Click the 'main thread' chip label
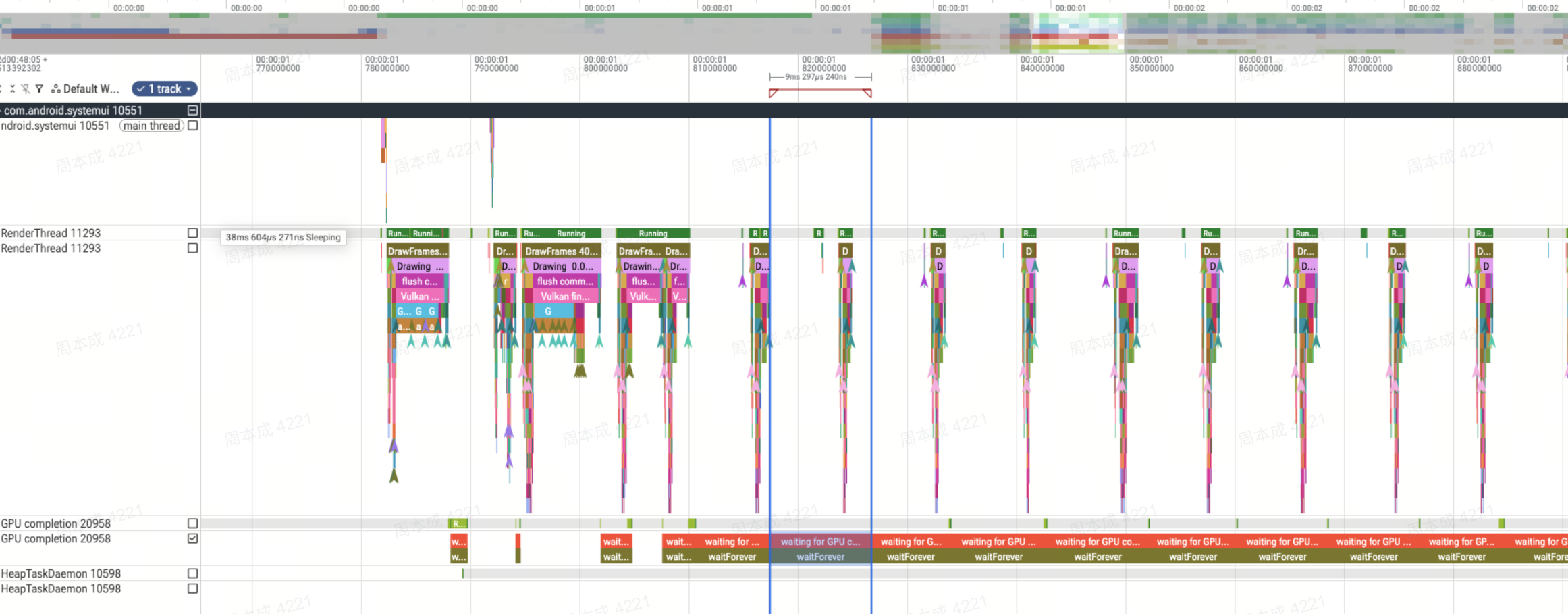Screen dimensions: 1568x614 pyautogui.click(x=152, y=126)
